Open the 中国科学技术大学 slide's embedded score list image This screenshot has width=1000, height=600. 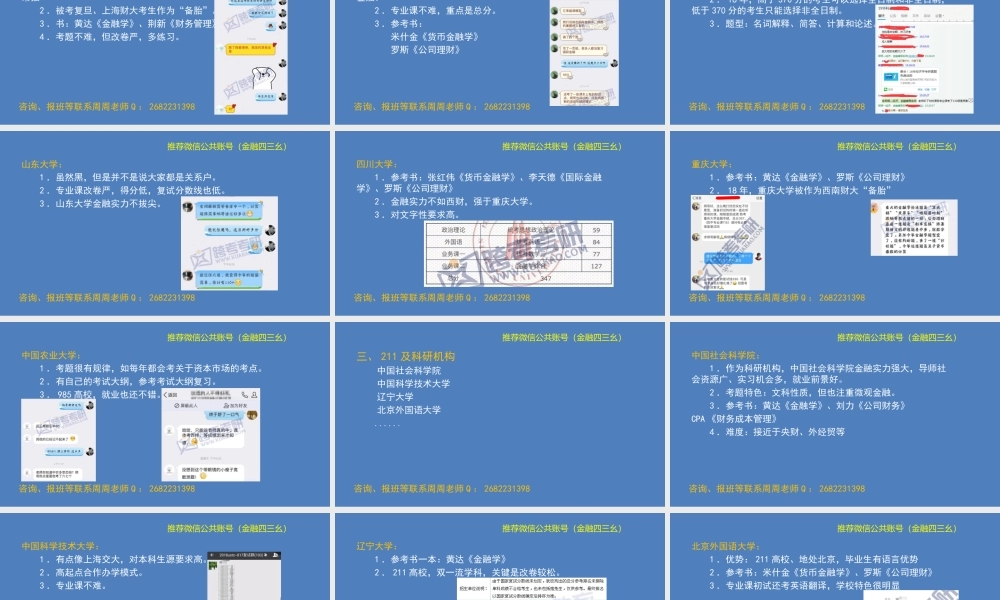point(245,577)
